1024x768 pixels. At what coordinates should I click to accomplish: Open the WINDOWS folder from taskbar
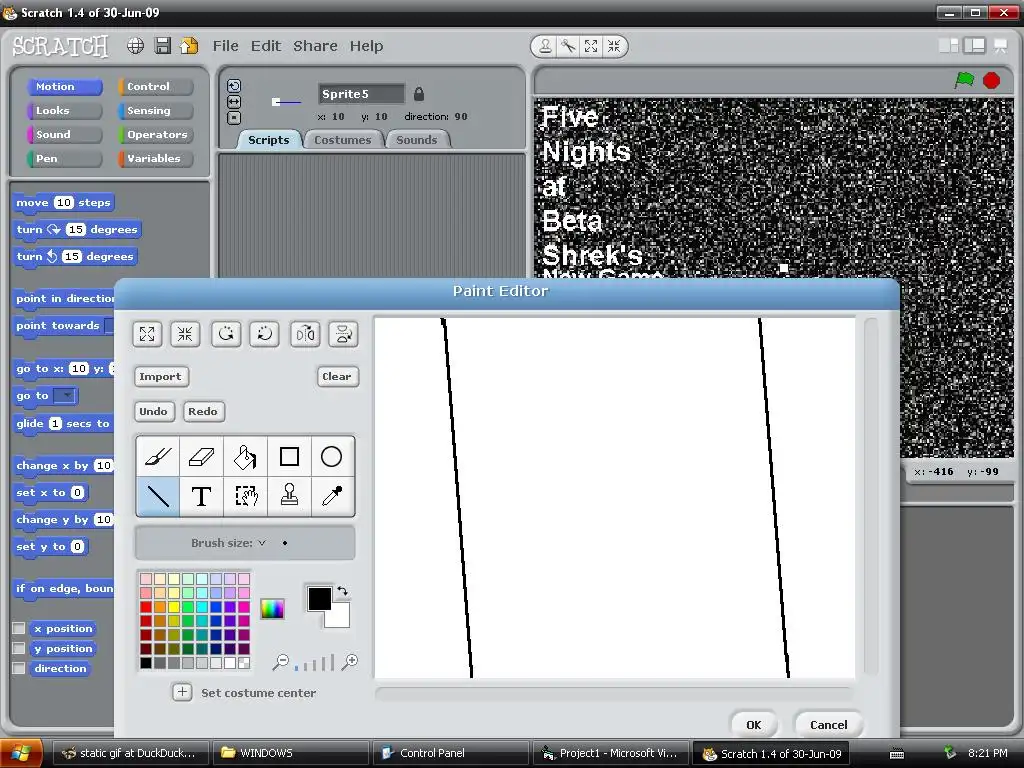pyautogui.click(x=291, y=753)
